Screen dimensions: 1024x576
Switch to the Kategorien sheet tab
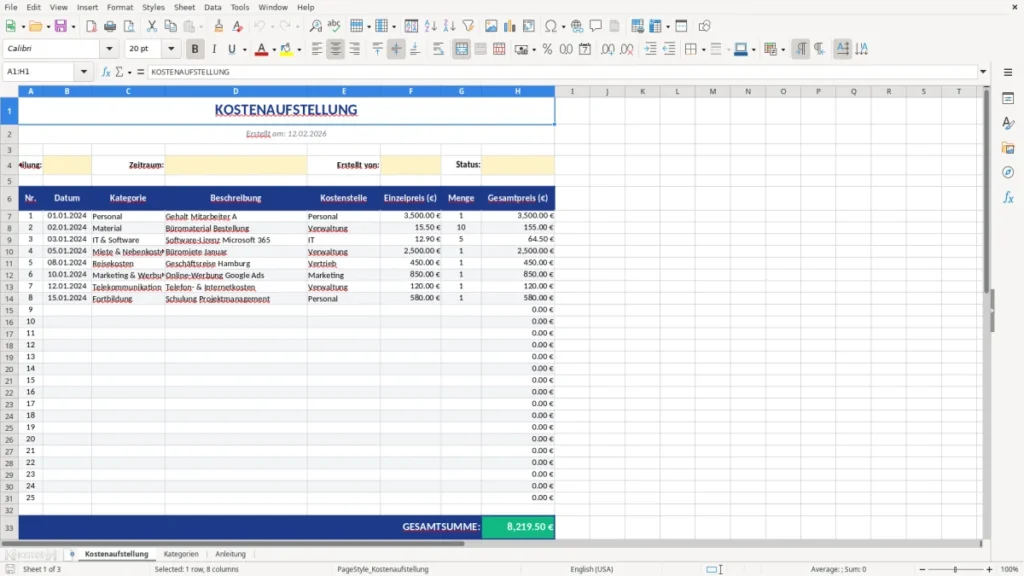click(181, 554)
